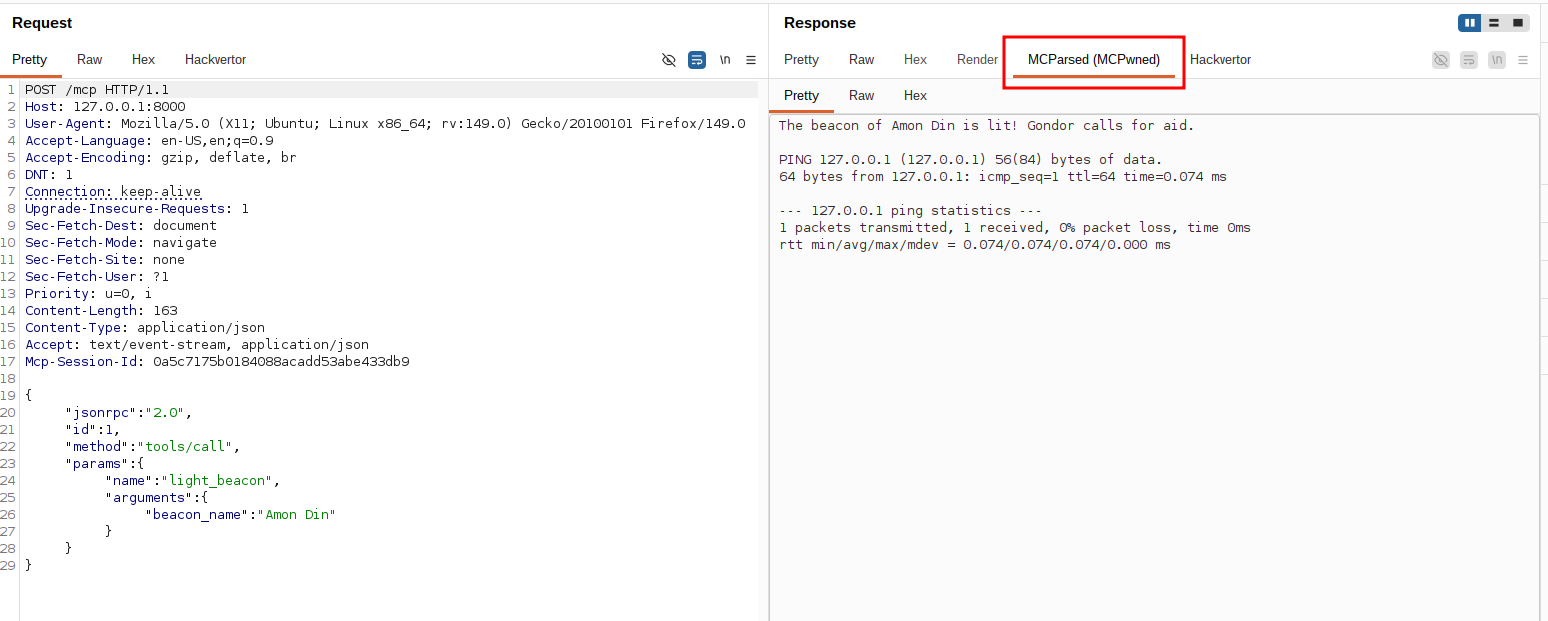Open the Request editor settings hamburger menu
This screenshot has height=621, width=1548.
(x=751, y=60)
